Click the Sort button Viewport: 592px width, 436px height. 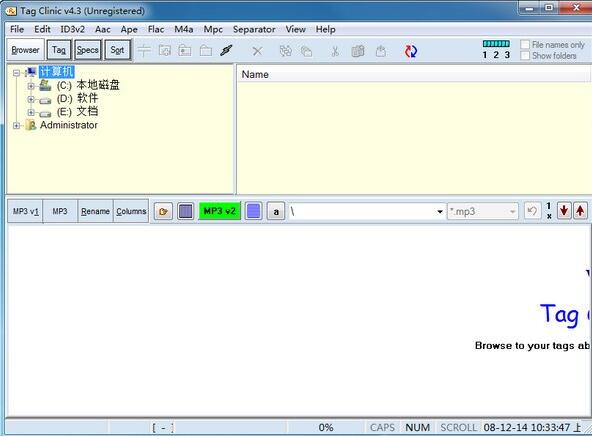tap(117, 50)
